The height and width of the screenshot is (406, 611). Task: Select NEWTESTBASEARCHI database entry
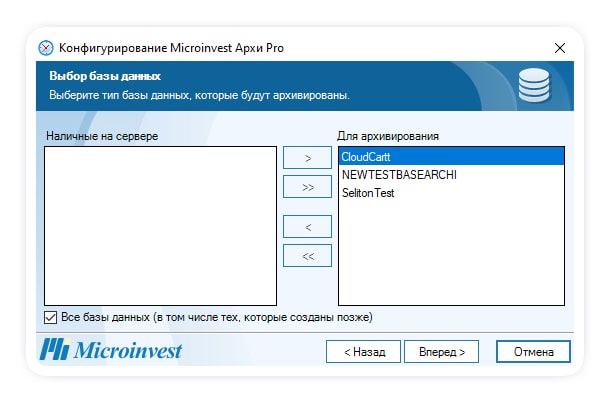(x=399, y=175)
